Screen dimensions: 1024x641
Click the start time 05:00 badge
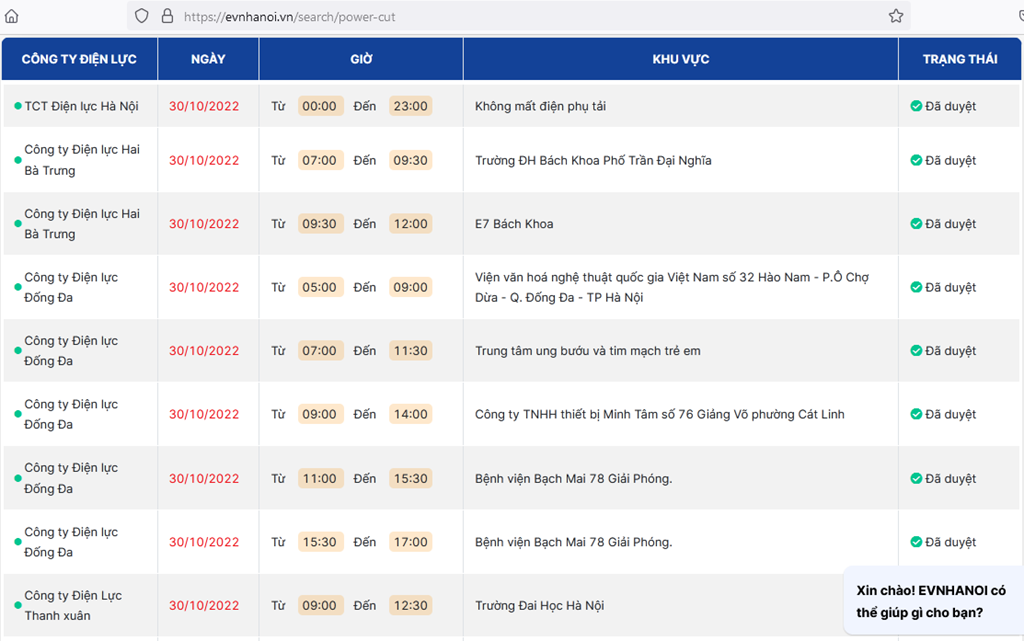pos(320,287)
